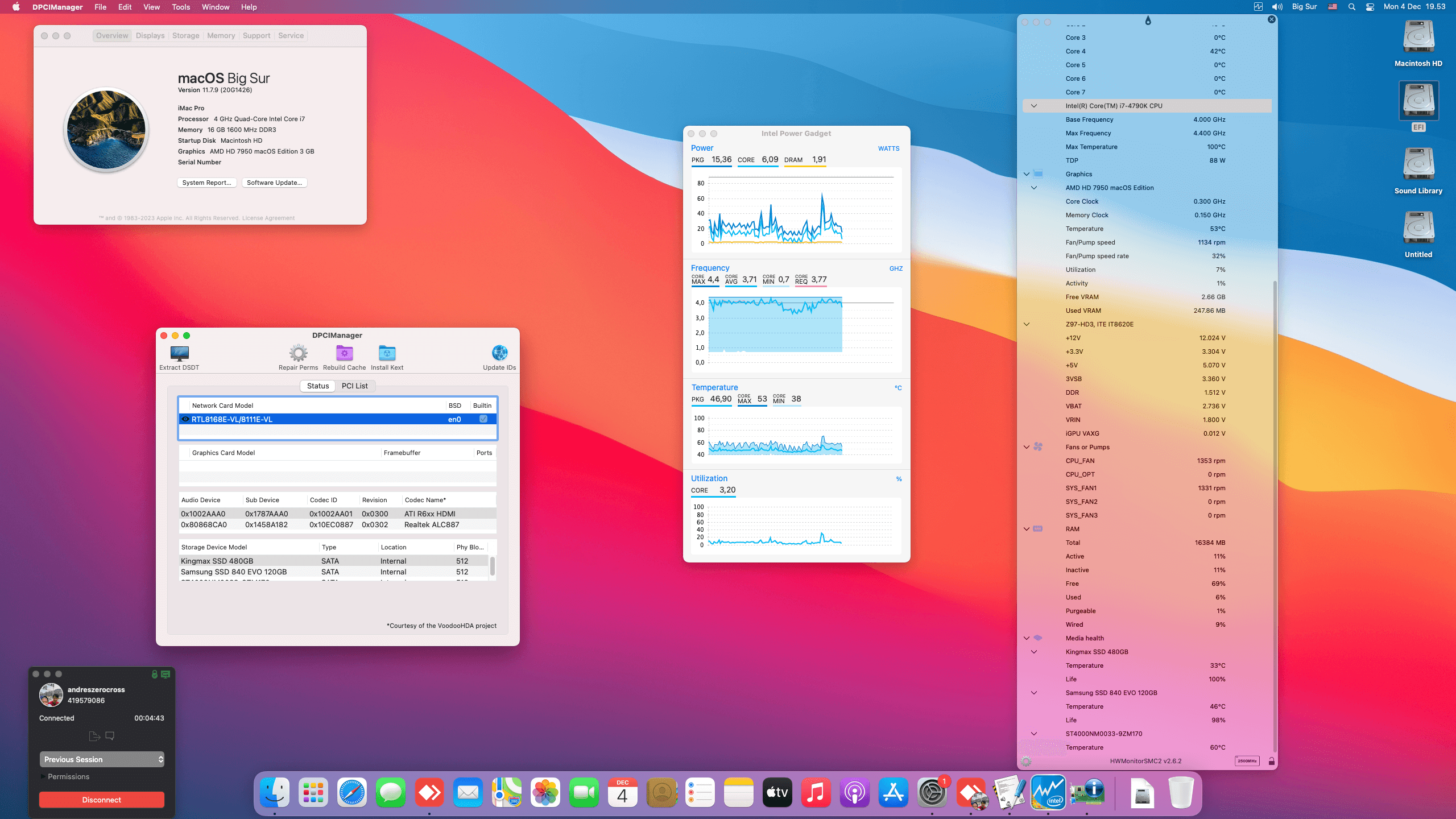Click the Update IDs globe icon
Viewport: 1456px width, 819px height.
click(499, 353)
